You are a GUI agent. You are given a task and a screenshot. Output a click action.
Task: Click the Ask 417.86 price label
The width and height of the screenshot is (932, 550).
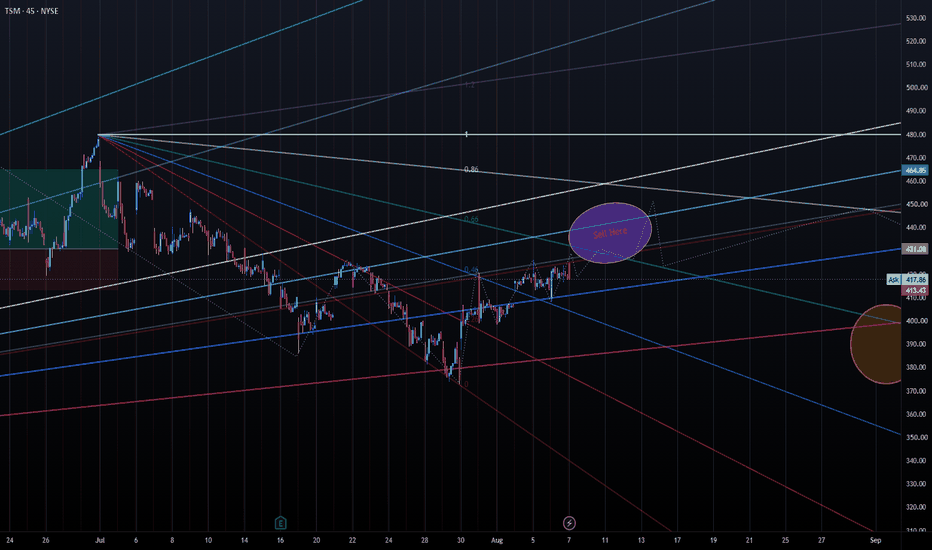coord(907,279)
